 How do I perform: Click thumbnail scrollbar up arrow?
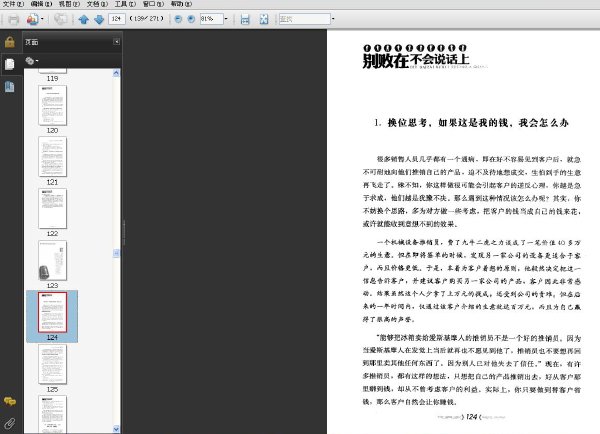coord(116,73)
